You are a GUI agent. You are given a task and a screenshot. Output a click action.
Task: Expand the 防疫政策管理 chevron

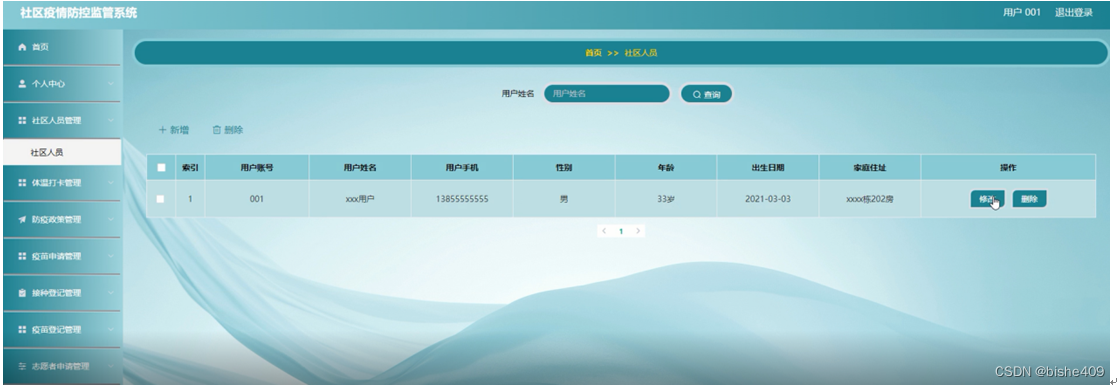(111, 220)
